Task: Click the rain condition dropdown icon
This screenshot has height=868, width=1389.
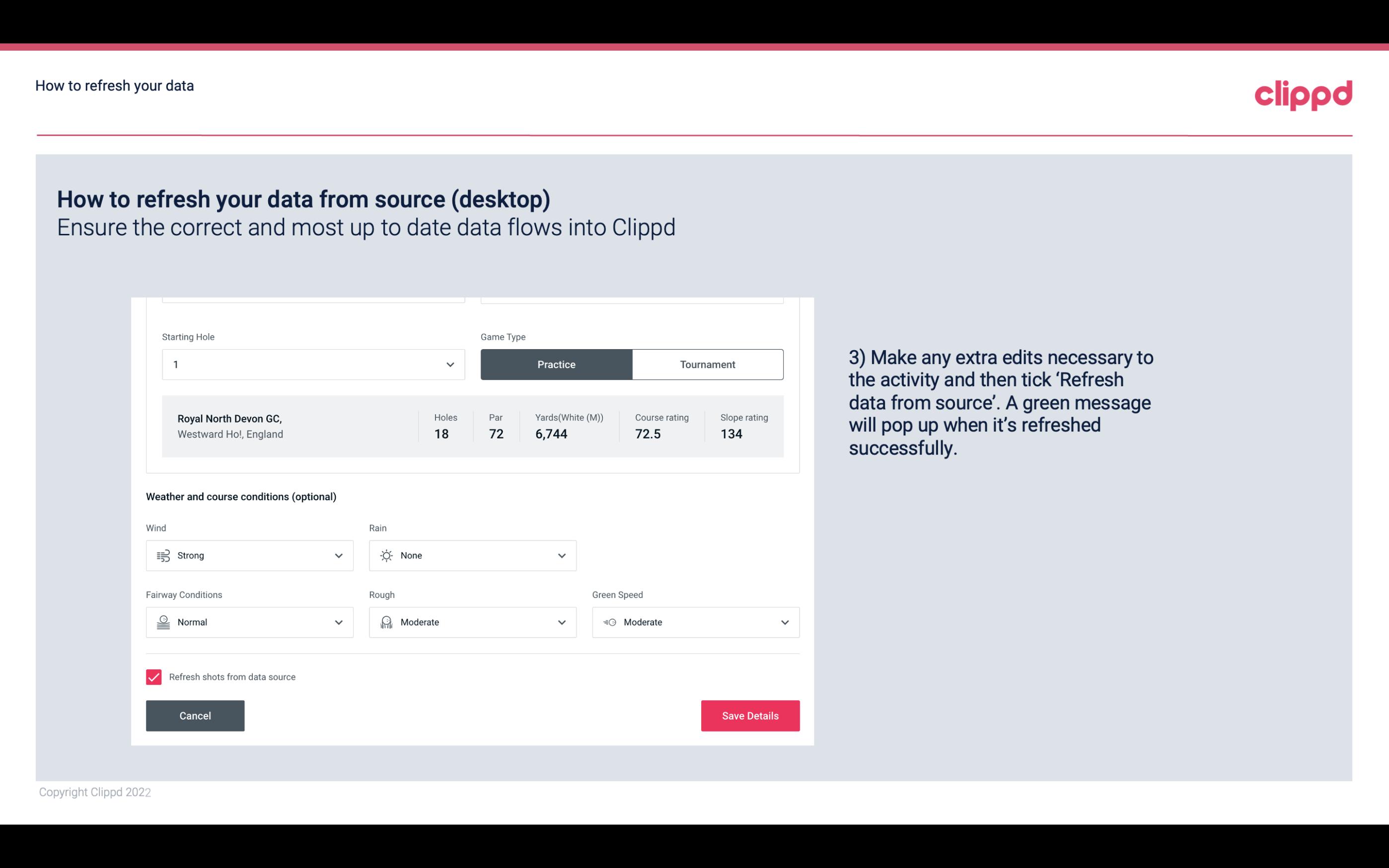Action: tap(560, 555)
